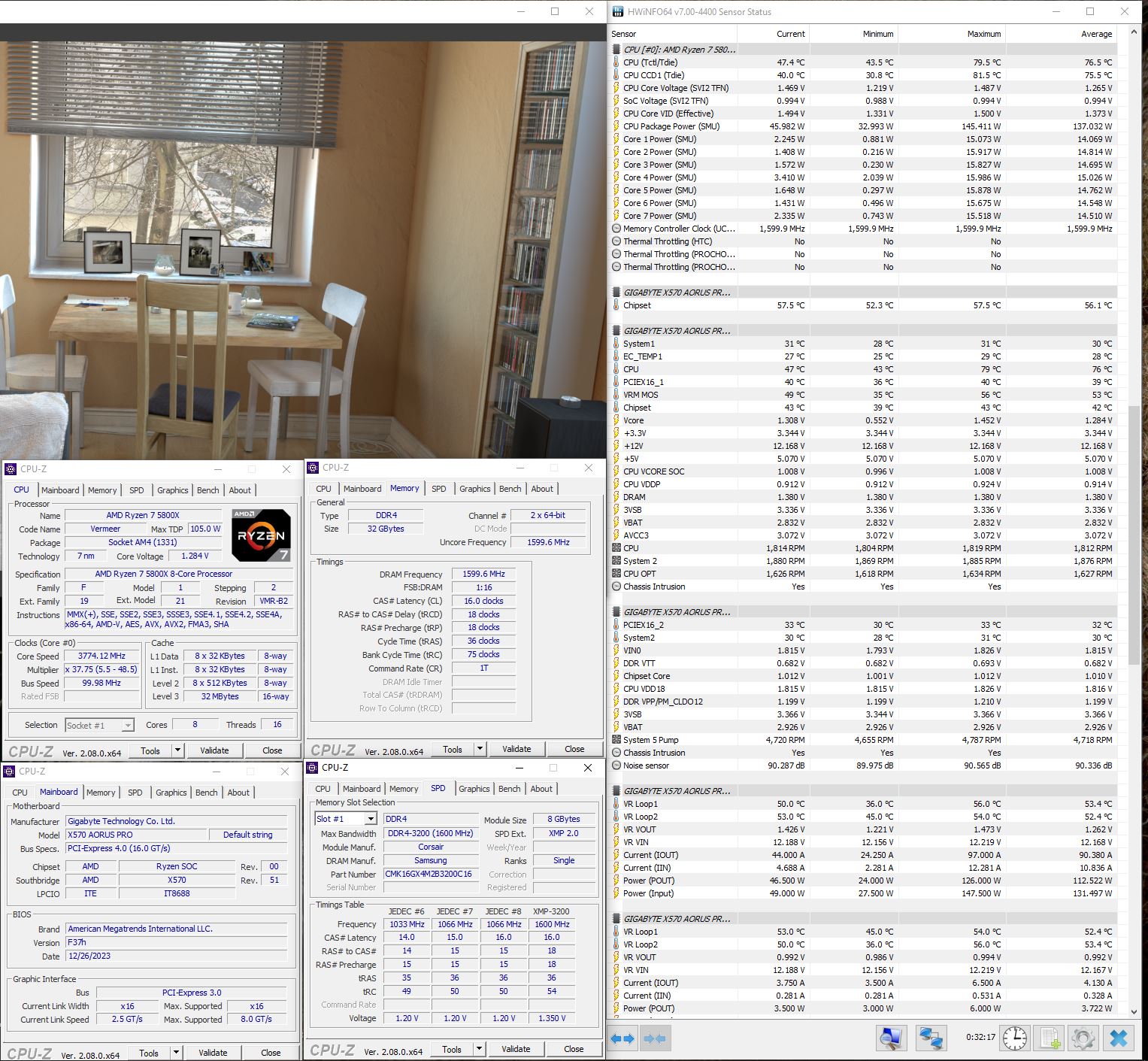1148x1061 pixels.
Task: Click the Current column header in HWiNFO
Action: pyautogui.click(x=773, y=34)
